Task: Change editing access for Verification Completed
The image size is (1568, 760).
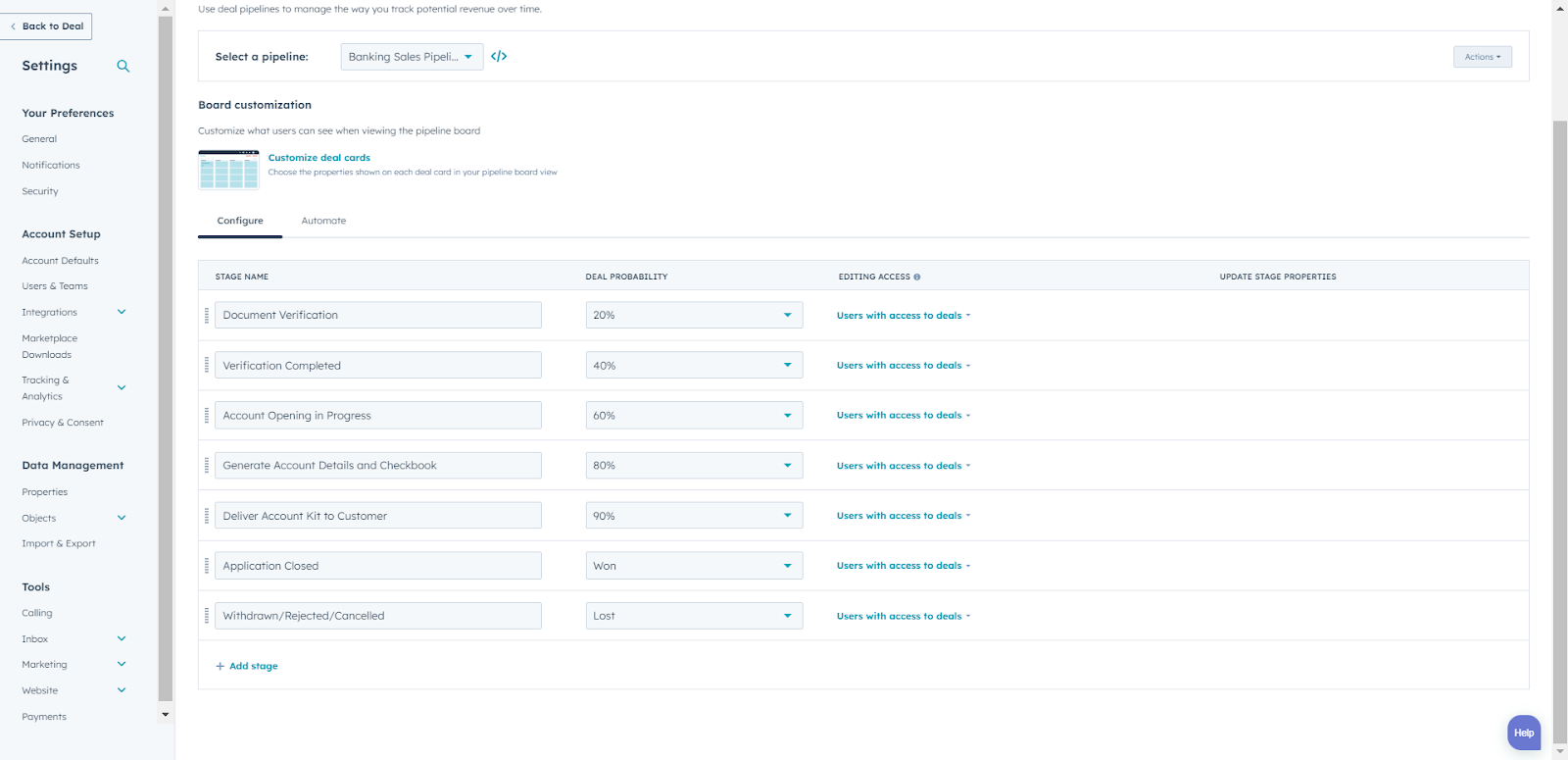Action: 904,365
